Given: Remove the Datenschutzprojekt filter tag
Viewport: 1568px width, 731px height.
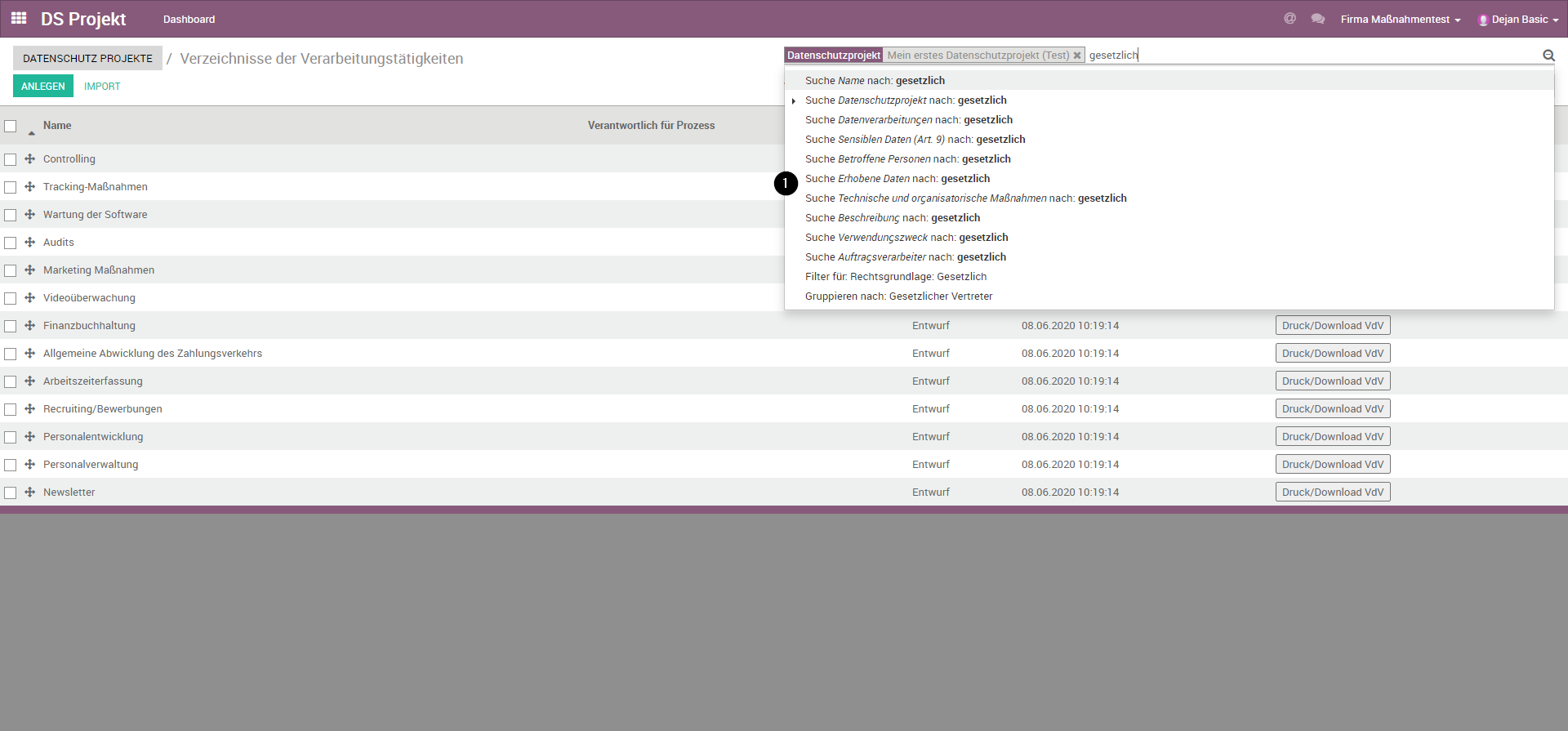Looking at the screenshot, I should point(1077,56).
